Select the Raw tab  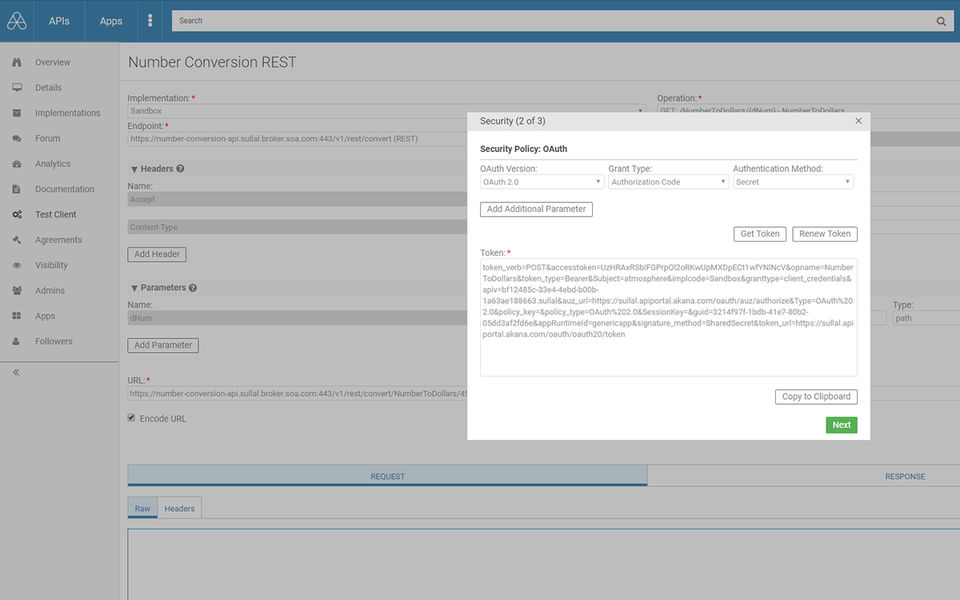[143, 508]
